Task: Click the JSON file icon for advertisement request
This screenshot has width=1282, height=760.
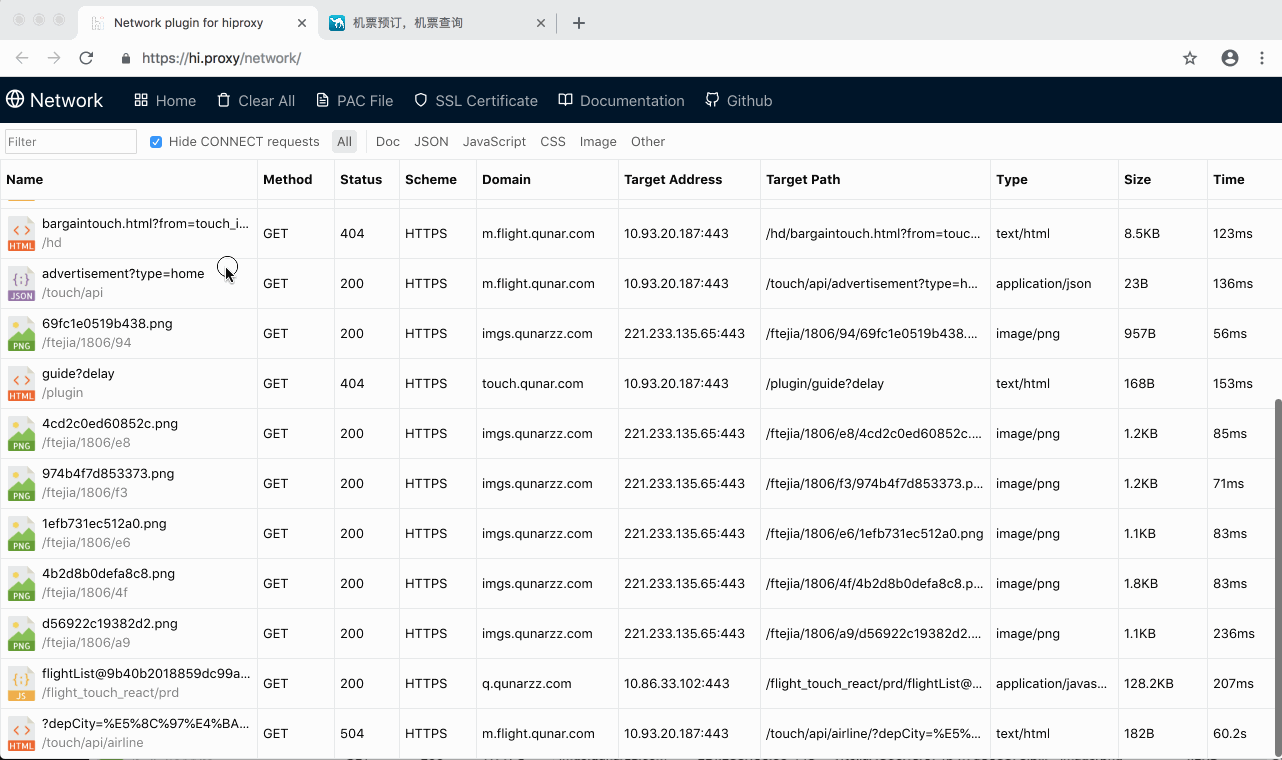Action: coord(21,284)
